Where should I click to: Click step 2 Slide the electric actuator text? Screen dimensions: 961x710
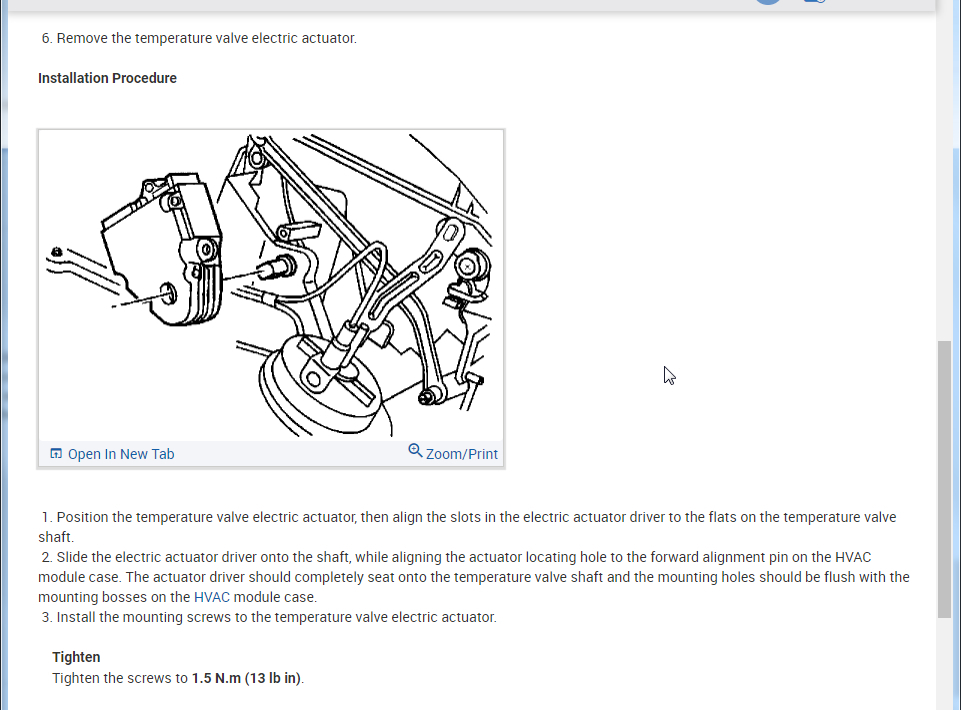474,577
